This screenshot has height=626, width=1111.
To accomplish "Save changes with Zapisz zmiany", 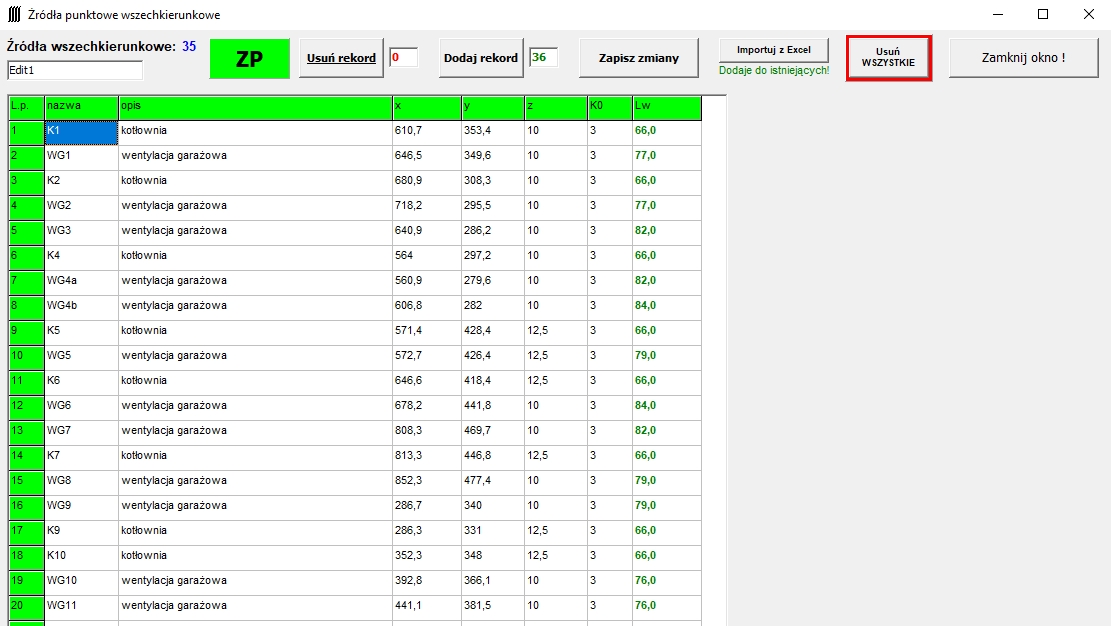I will pyautogui.click(x=638, y=58).
